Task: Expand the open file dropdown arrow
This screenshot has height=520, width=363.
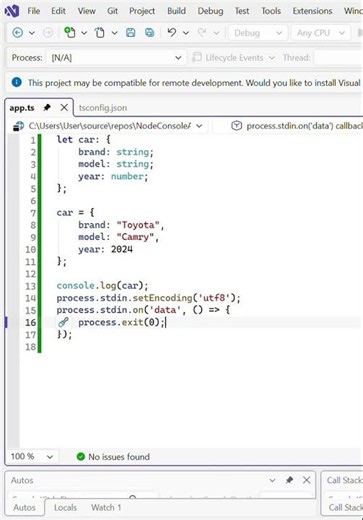Action: pos(114,33)
